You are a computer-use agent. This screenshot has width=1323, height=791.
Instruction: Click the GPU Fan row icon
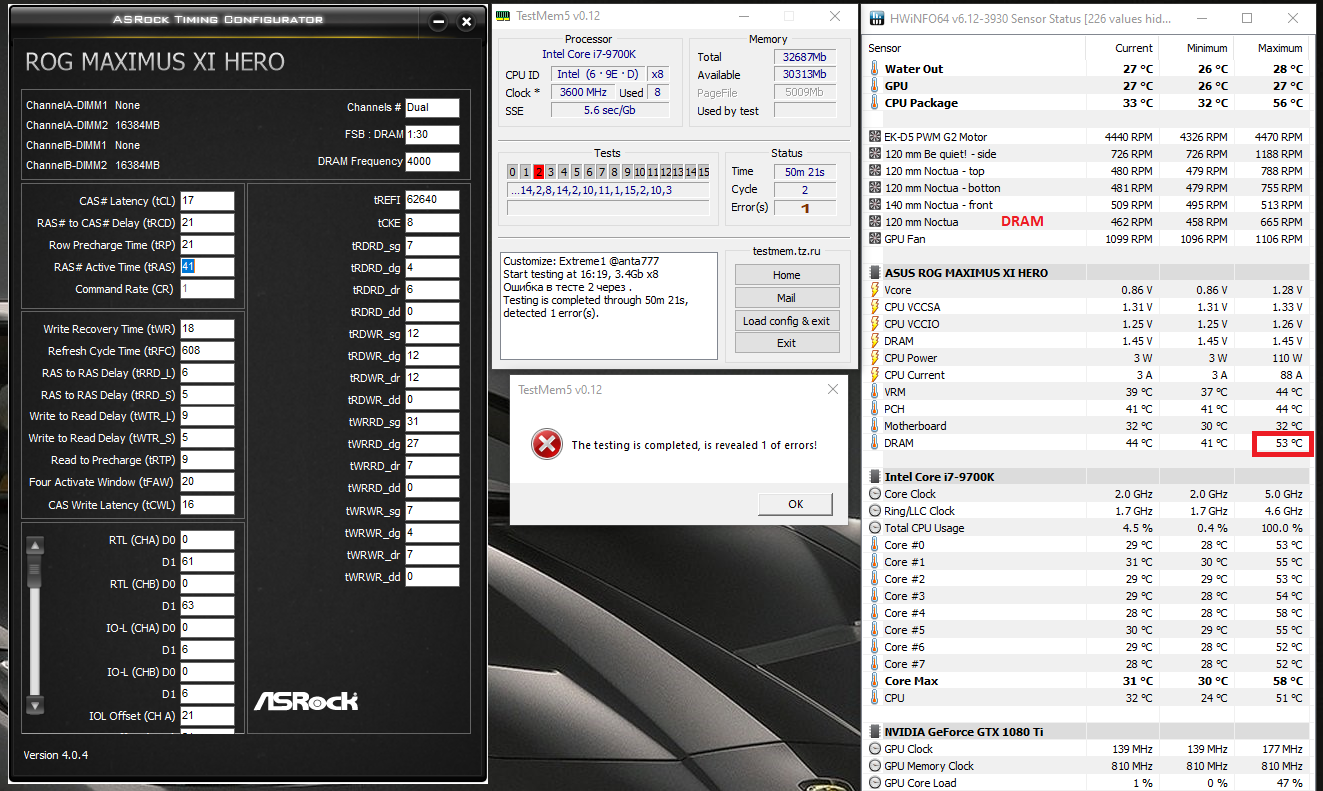point(874,239)
